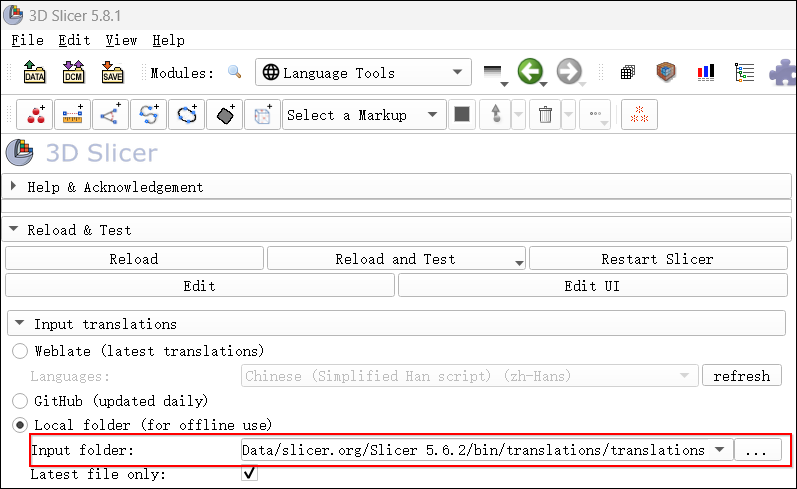The height and width of the screenshot is (489, 797).
Task: Delete markup using trash icon
Action: (545, 115)
